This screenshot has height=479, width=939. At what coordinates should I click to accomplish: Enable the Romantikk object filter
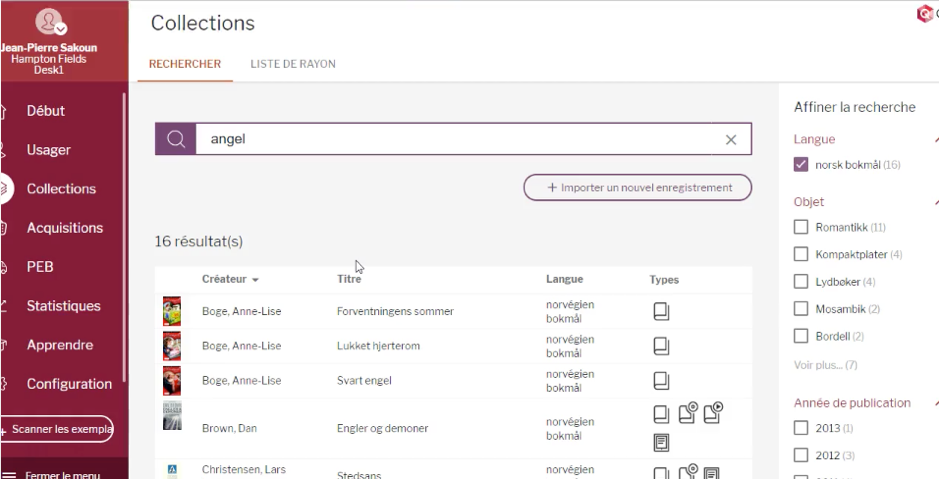801,228
